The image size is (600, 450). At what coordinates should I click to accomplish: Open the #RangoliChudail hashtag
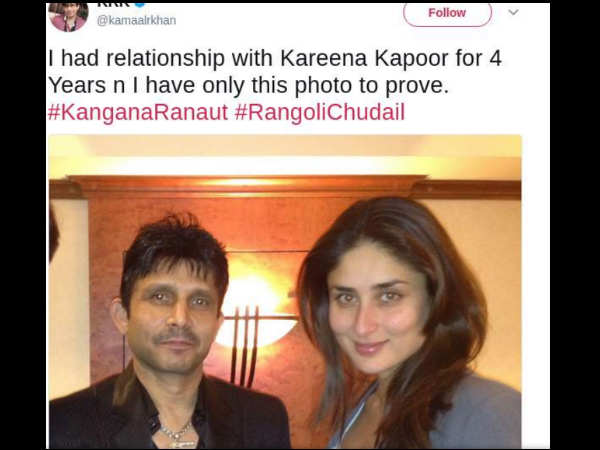(320, 112)
